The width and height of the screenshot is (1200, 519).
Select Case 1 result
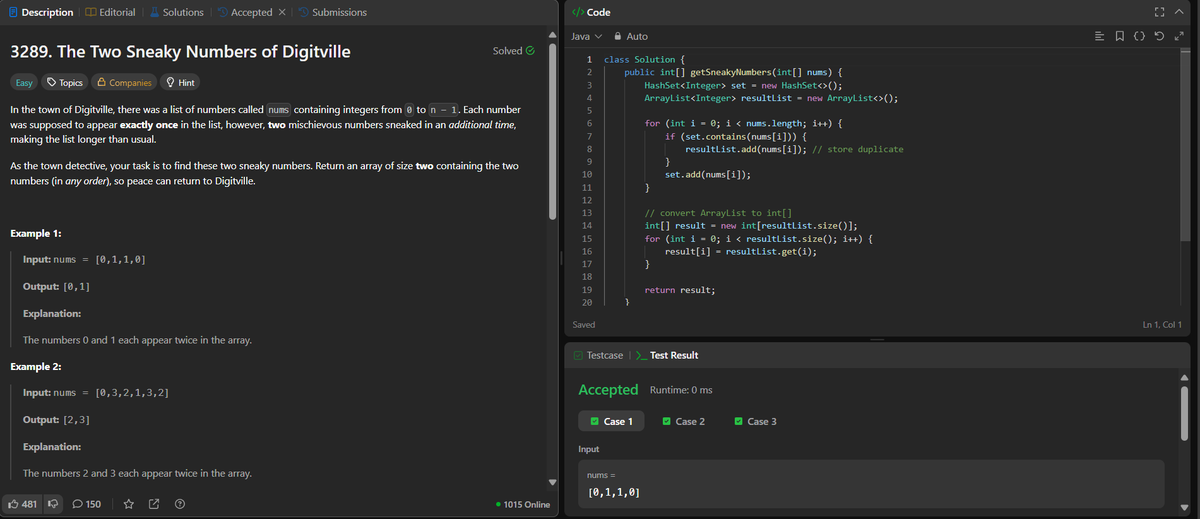point(611,421)
